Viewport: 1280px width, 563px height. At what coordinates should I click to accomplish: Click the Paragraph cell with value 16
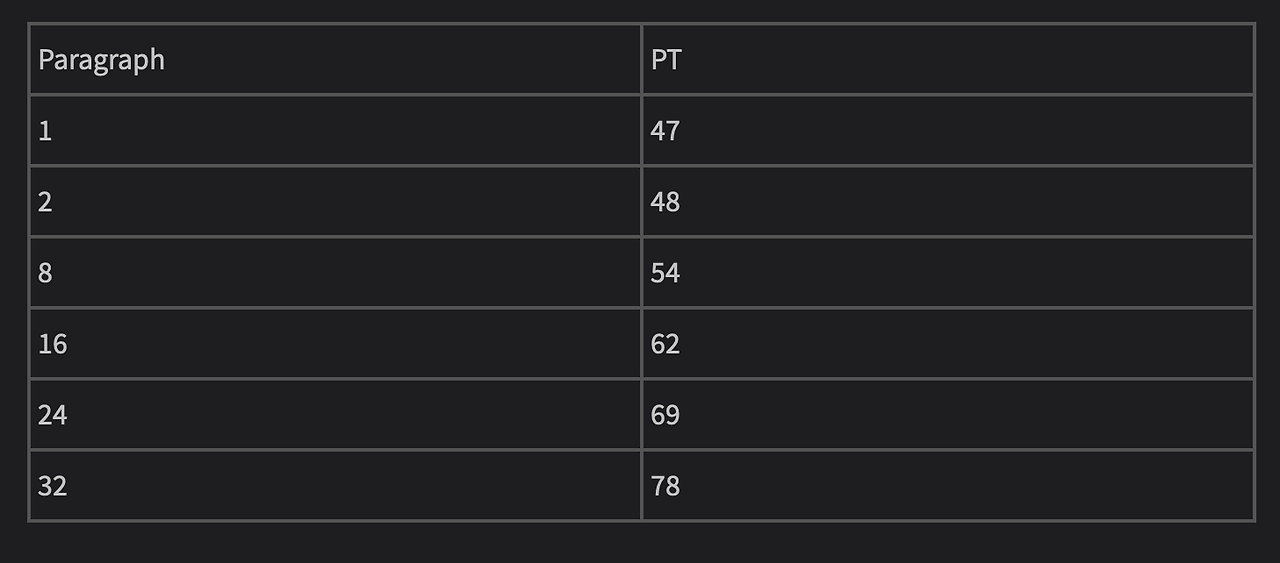click(335, 343)
